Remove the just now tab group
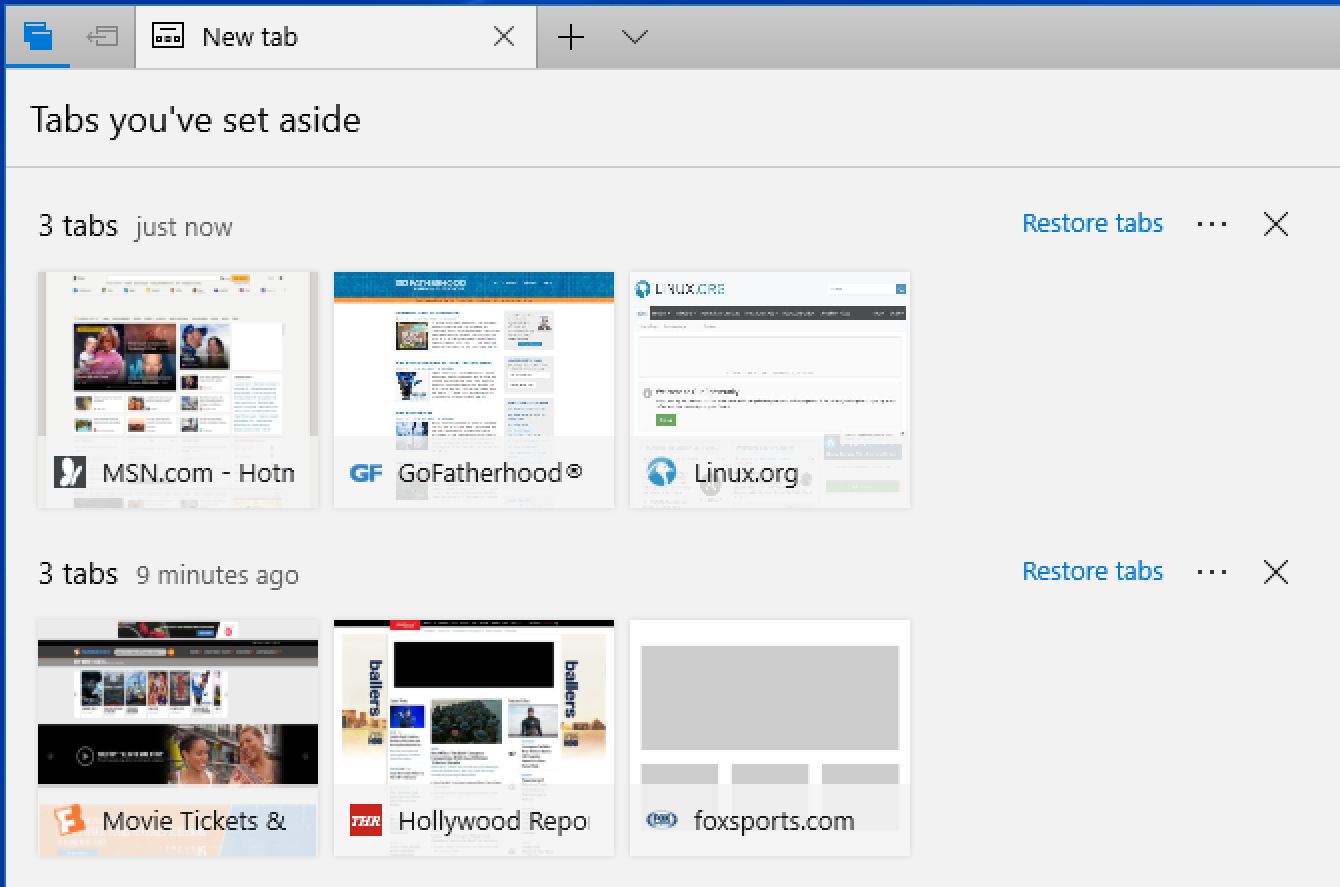The image size is (1340, 887). [x=1275, y=224]
